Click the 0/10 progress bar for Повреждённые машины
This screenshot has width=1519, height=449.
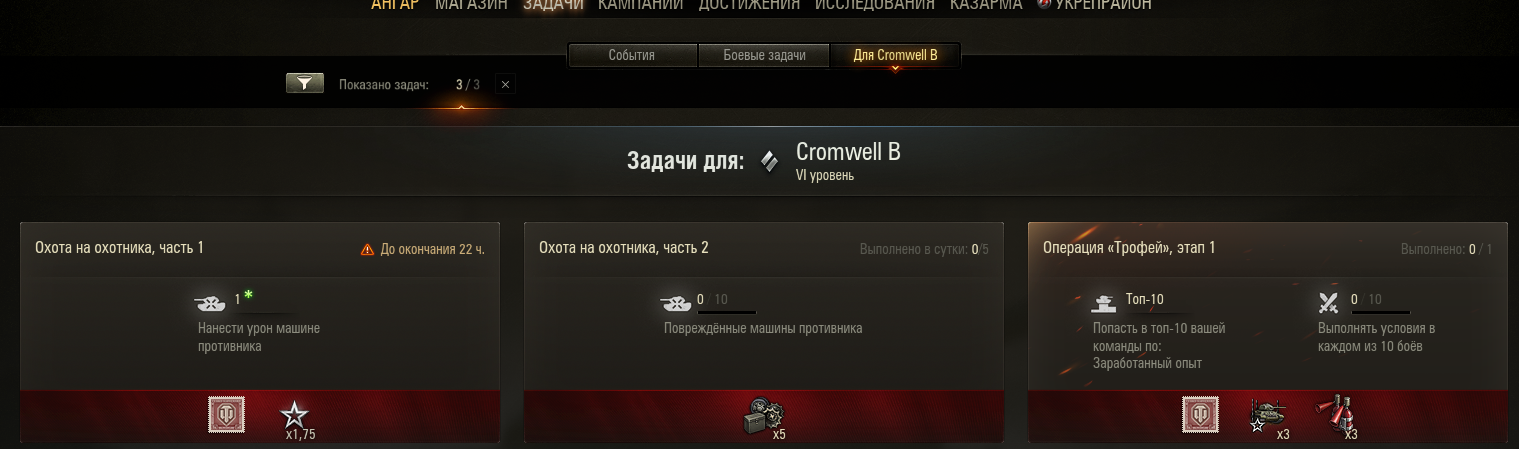pos(727,312)
